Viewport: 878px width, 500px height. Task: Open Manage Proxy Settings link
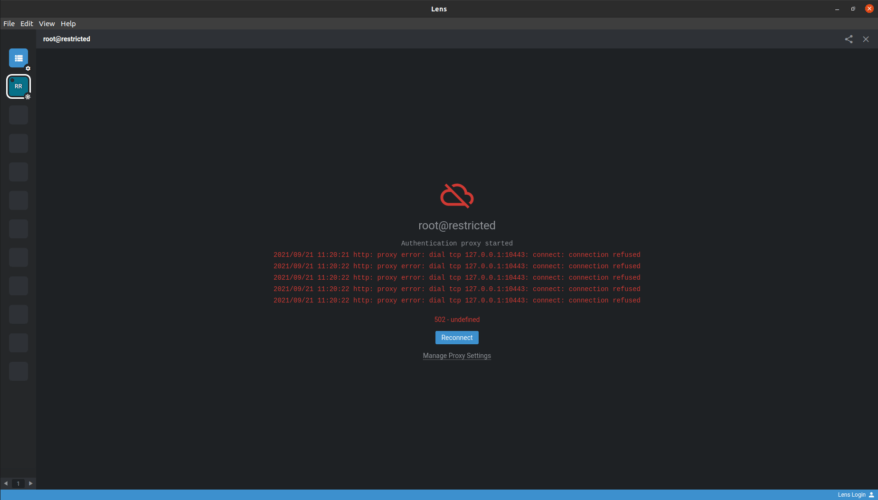click(x=457, y=356)
